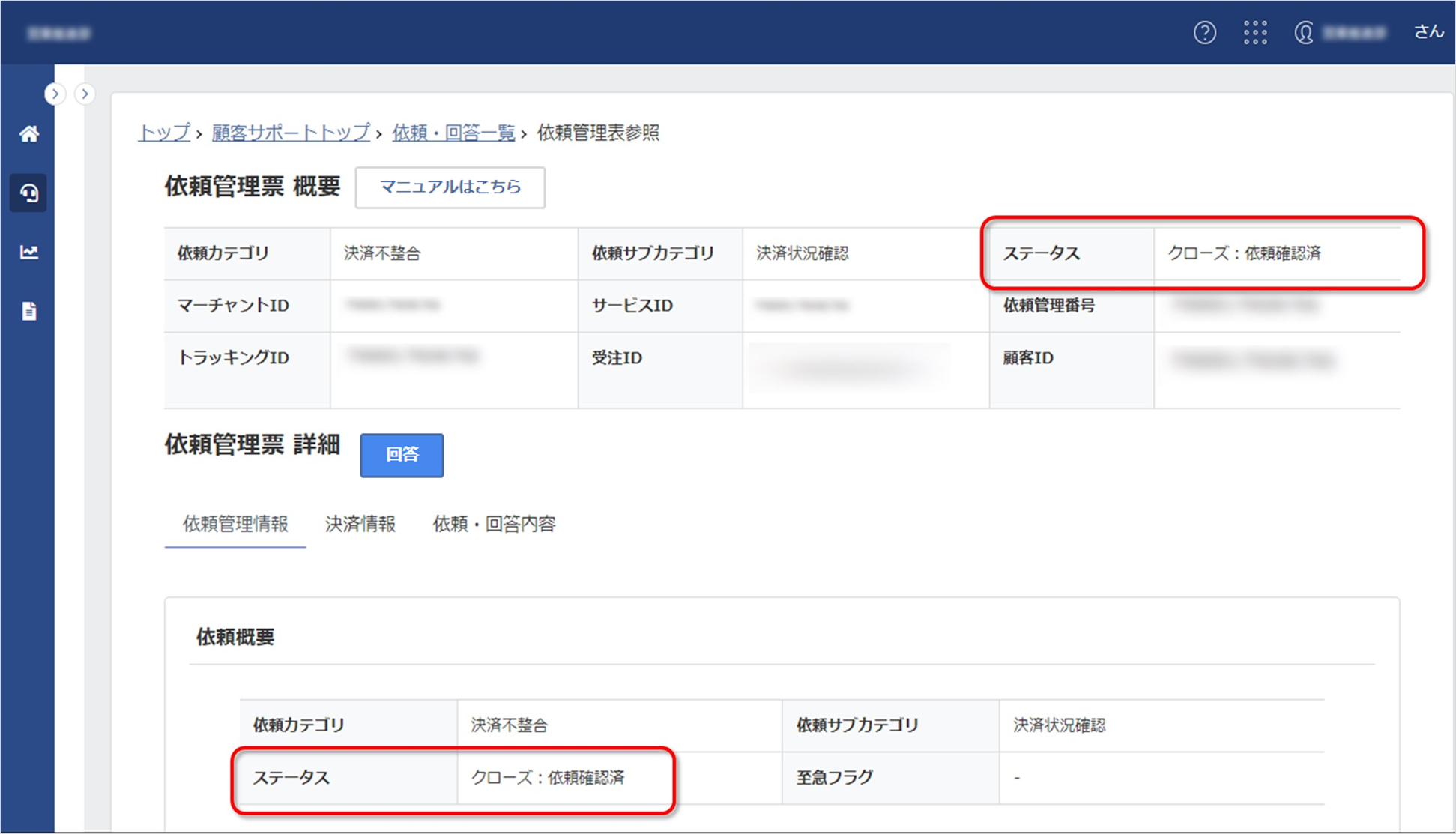Select the 依頼管理情報 tab
This screenshot has height=834, width=1456.
[235, 524]
